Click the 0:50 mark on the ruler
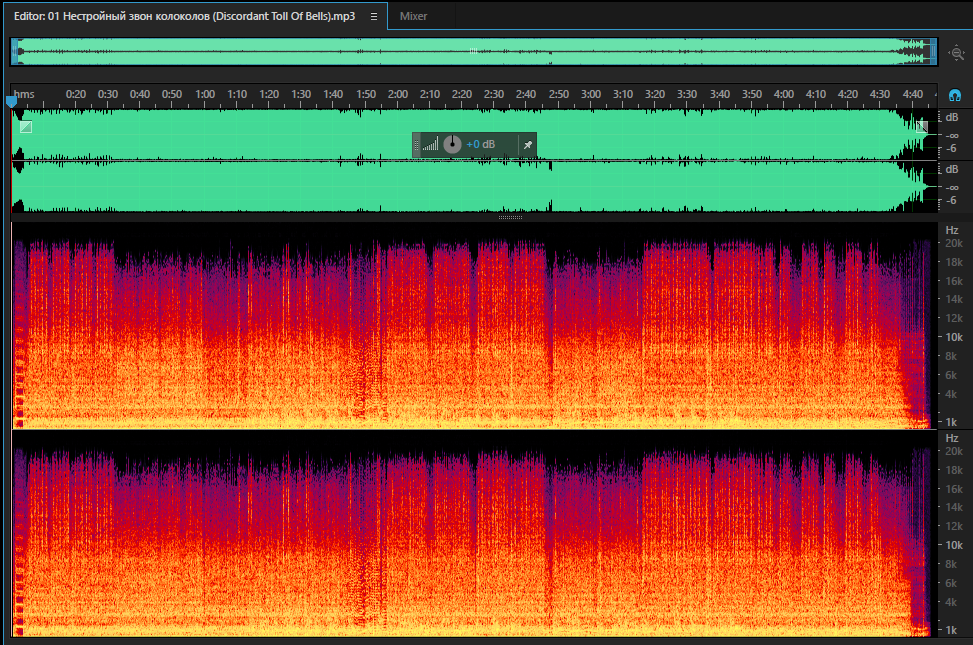973x645 pixels. 172,94
